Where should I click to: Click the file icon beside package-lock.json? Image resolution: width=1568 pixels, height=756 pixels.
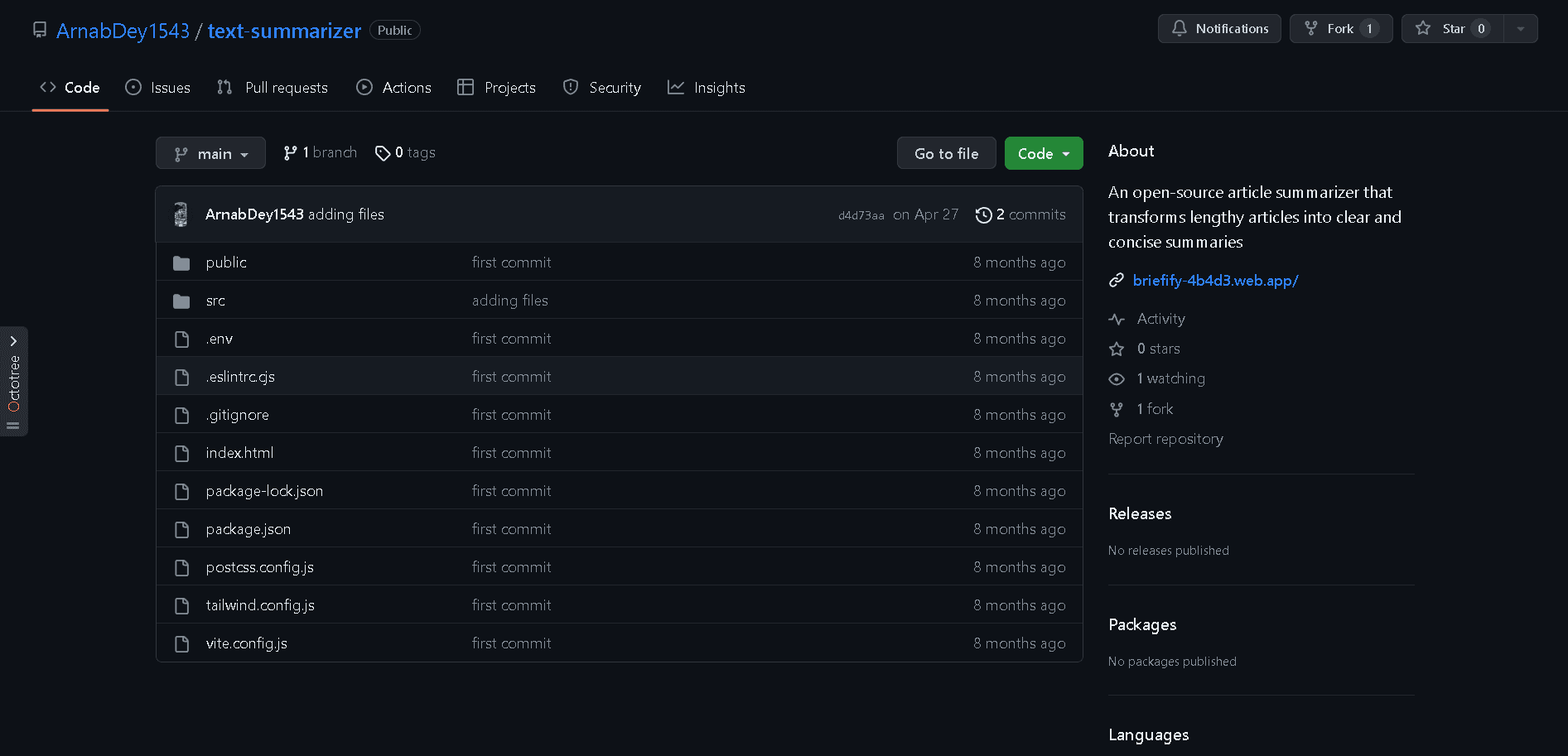point(181,491)
